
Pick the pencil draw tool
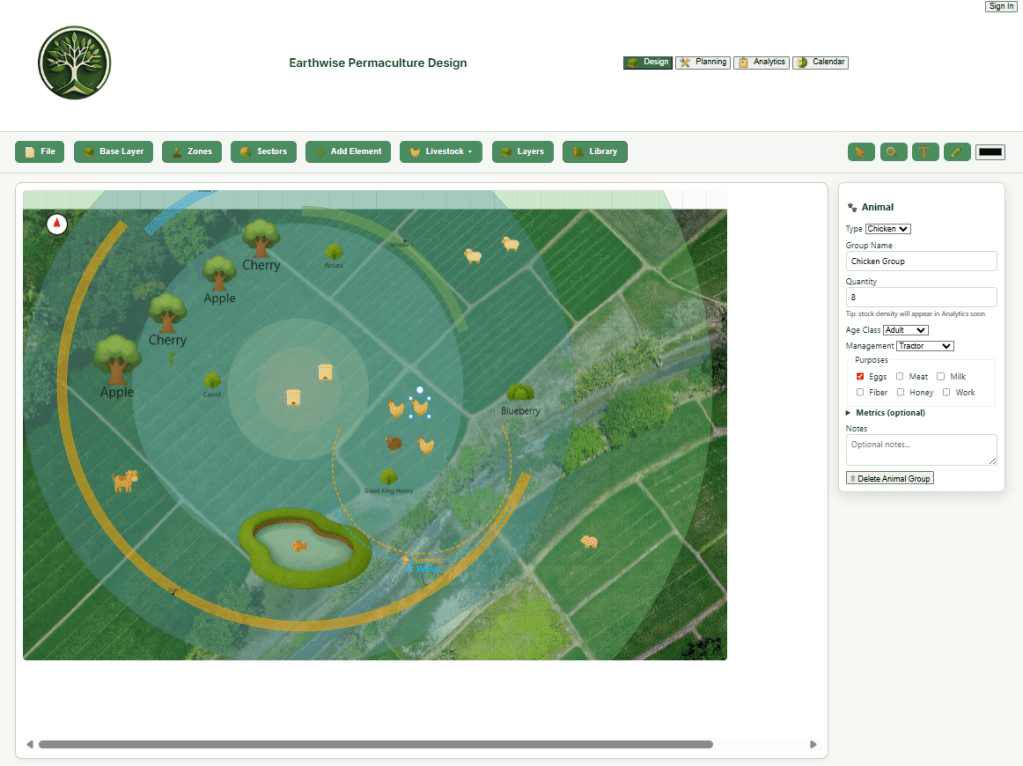click(957, 152)
